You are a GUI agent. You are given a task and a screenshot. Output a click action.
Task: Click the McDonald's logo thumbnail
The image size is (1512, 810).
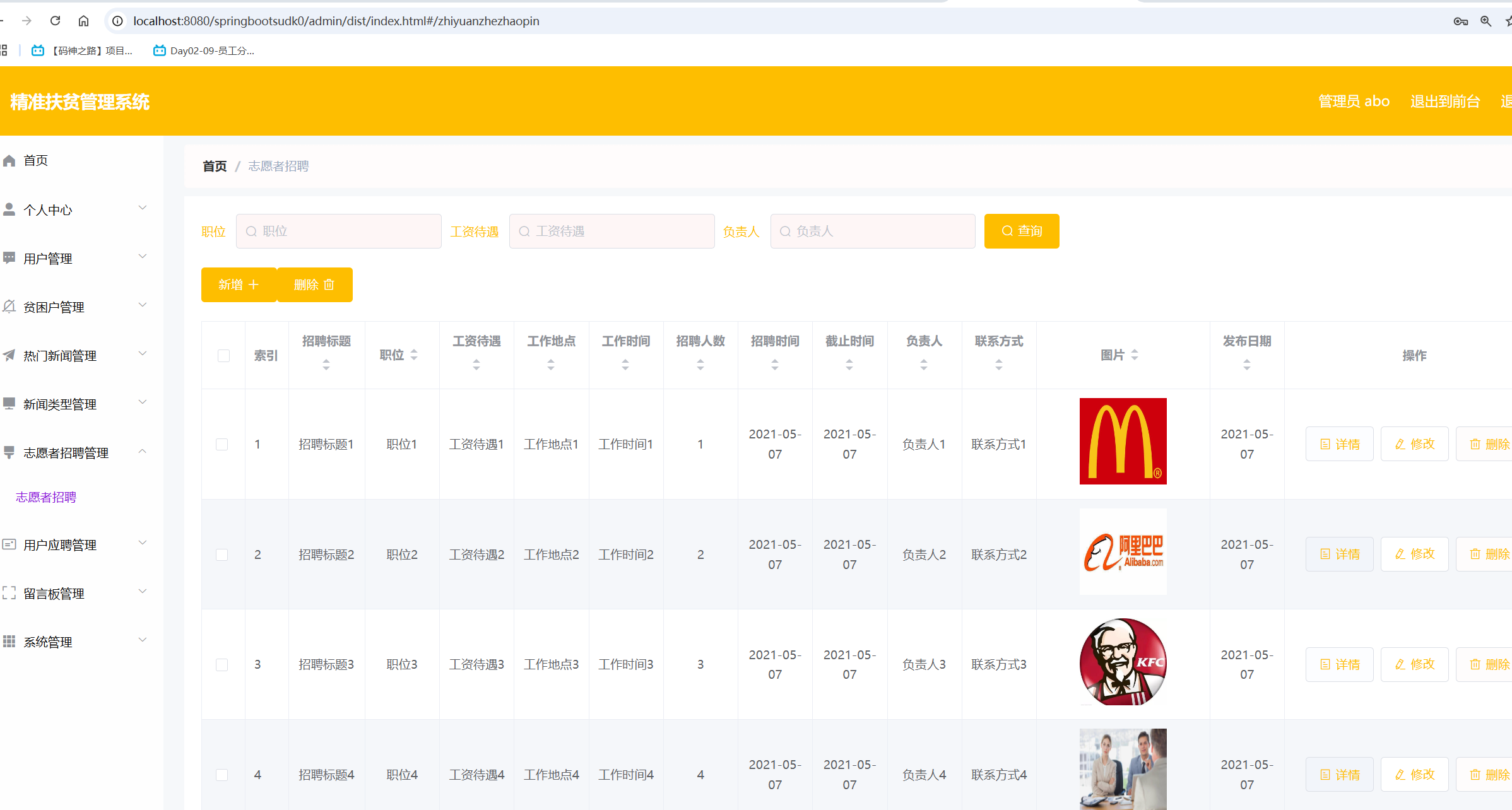click(1123, 441)
